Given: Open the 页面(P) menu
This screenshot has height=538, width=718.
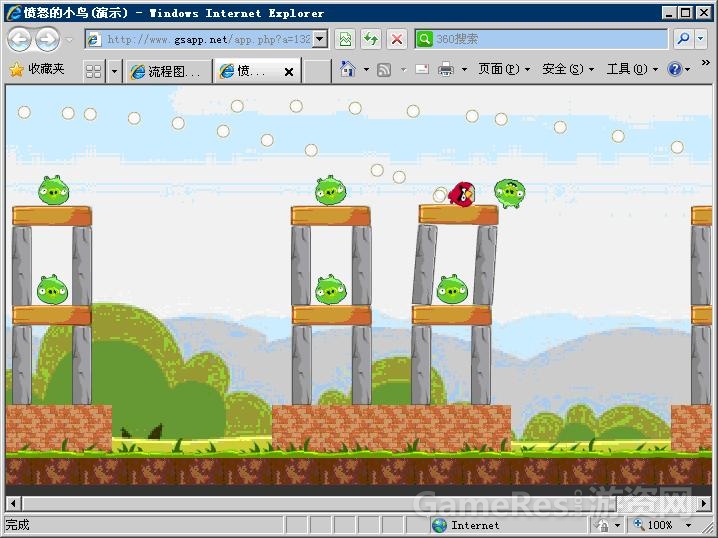Looking at the screenshot, I should click(x=504, y=69).
